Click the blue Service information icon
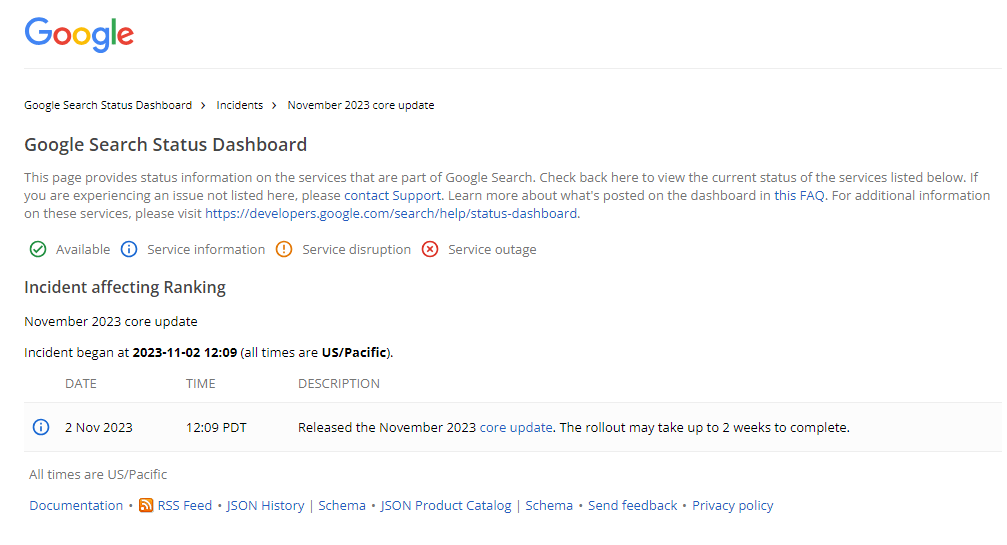This screenshot has width=1007, height=545. click(129, 249)
